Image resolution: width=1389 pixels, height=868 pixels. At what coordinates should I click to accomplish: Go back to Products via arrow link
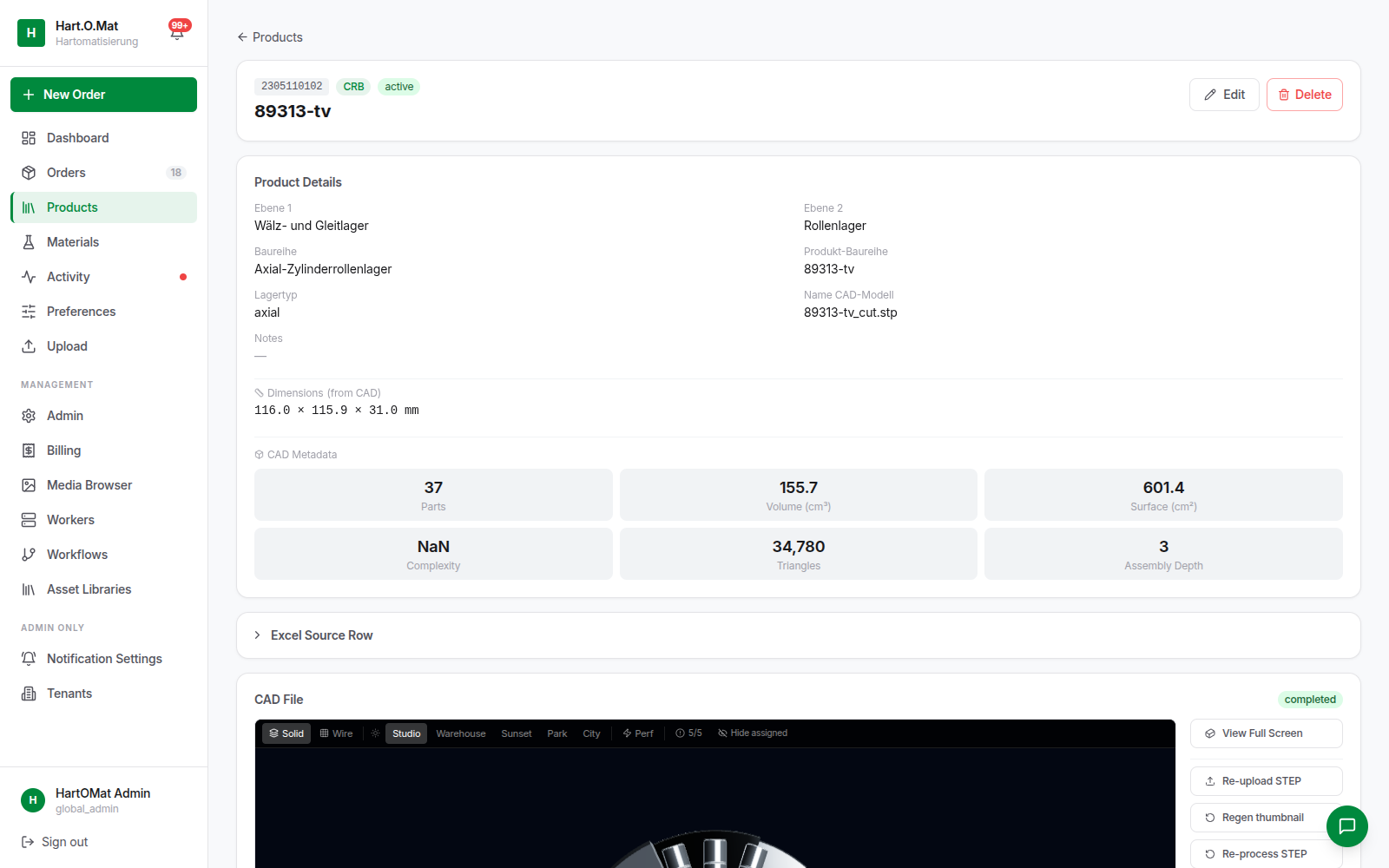click(270, 37)
